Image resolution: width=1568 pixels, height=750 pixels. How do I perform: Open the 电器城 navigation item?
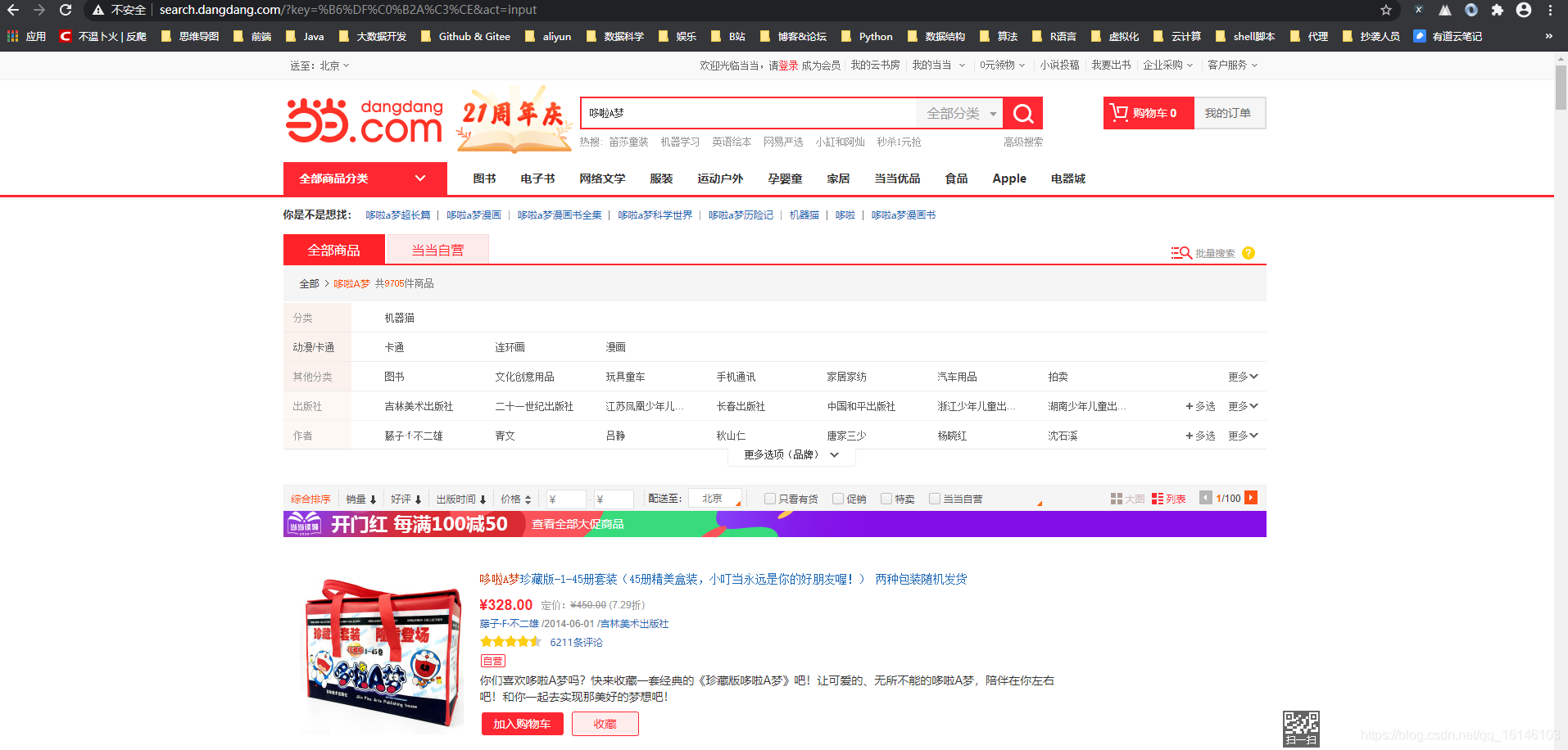coord(1068,178)
